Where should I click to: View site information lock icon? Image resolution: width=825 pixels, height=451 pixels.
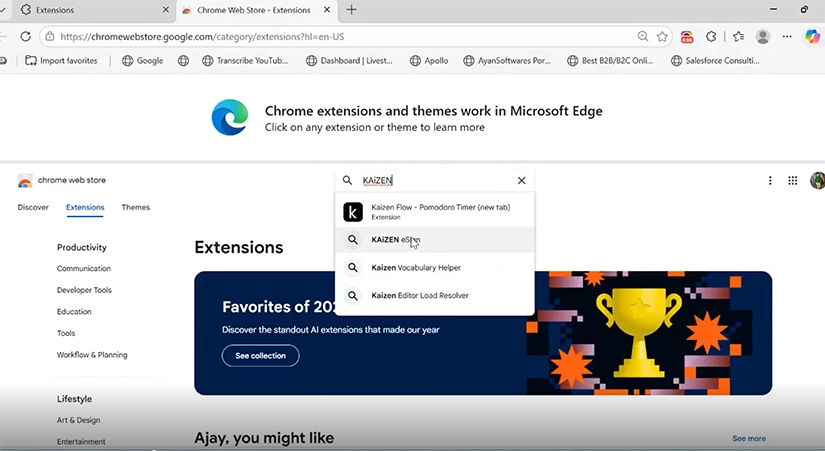click(49, 37)
